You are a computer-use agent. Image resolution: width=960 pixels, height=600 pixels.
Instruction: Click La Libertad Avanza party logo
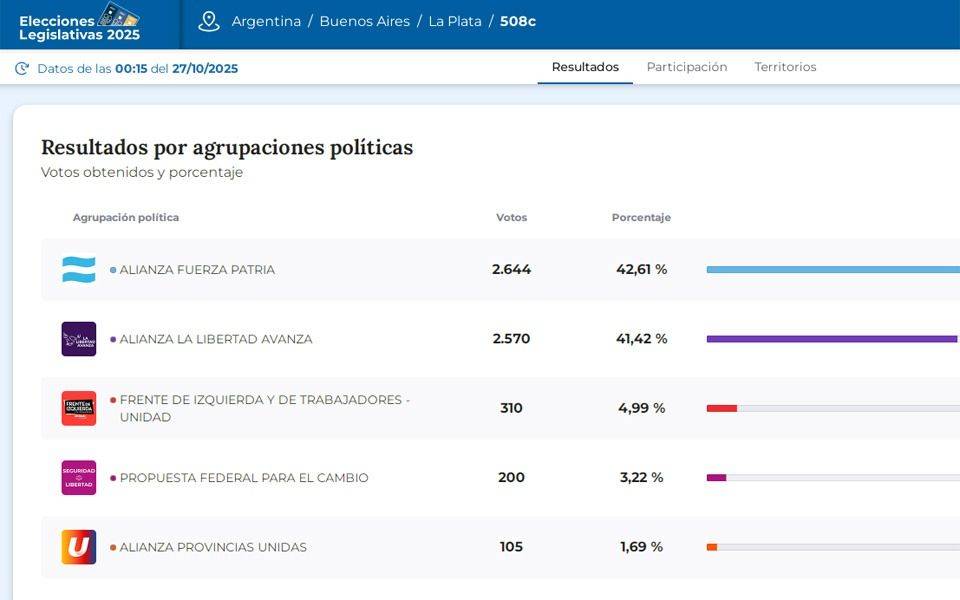(x=79, y=339)
